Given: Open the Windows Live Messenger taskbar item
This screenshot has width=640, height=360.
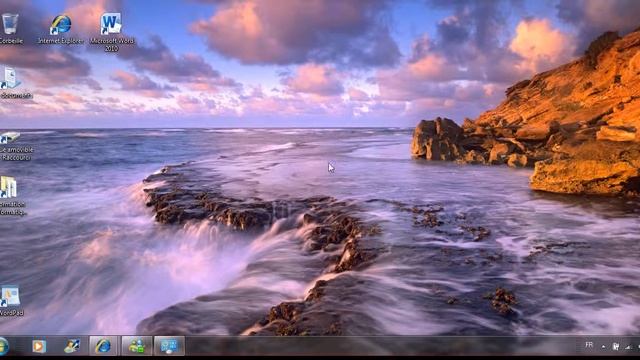Looking at the screenshot, I should coord(137,346).
